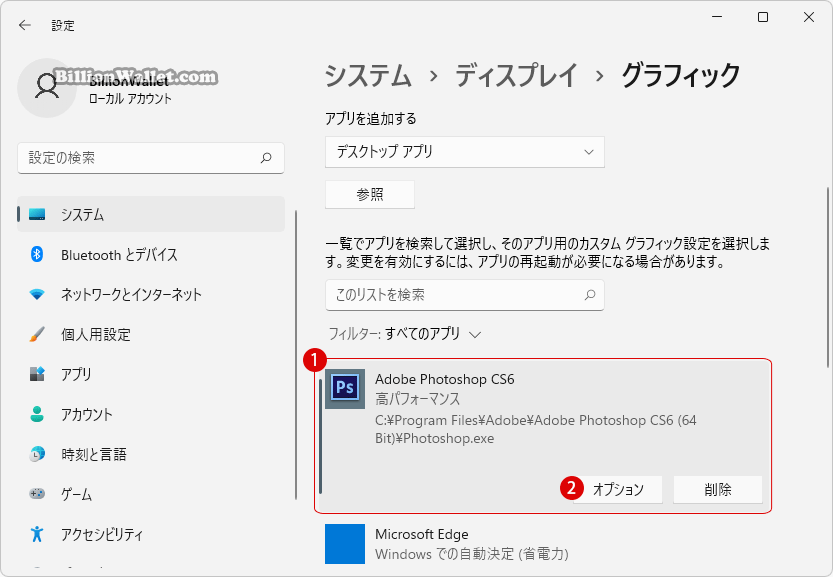Open アカウント settings page
This screenshot has width=833, height=577.
[x=151, y=414]
